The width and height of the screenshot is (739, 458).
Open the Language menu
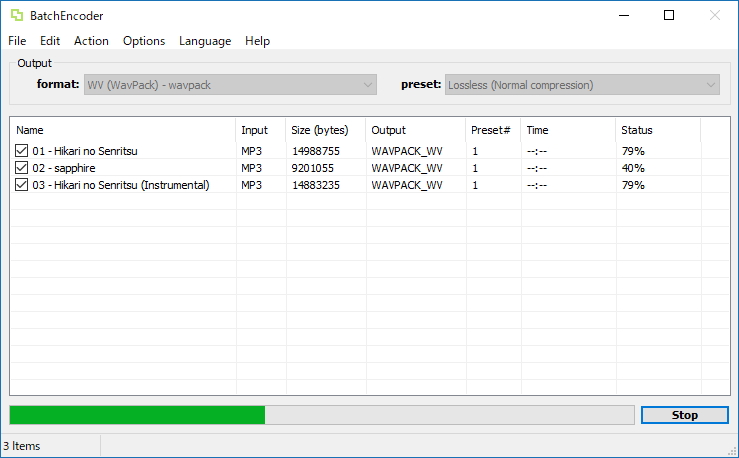(x=205, y=41)
